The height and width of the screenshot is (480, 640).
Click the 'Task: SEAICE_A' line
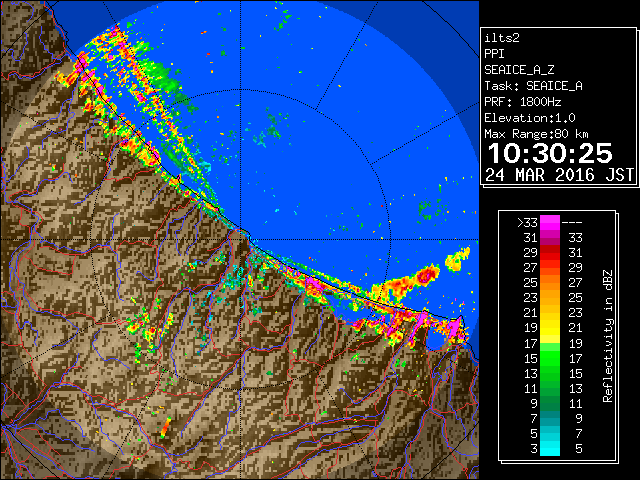click(533, 86)
